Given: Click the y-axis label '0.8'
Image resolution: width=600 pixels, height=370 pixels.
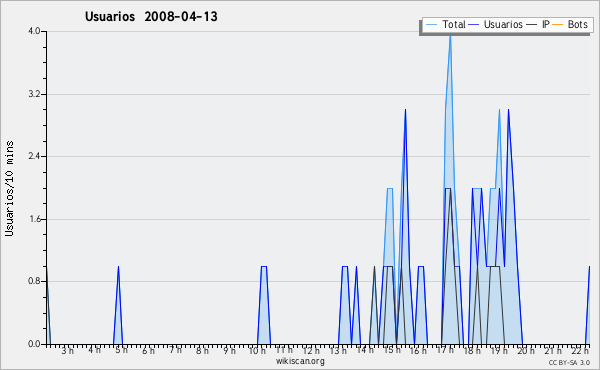Looking at the screenshot, I should point(34,281).
